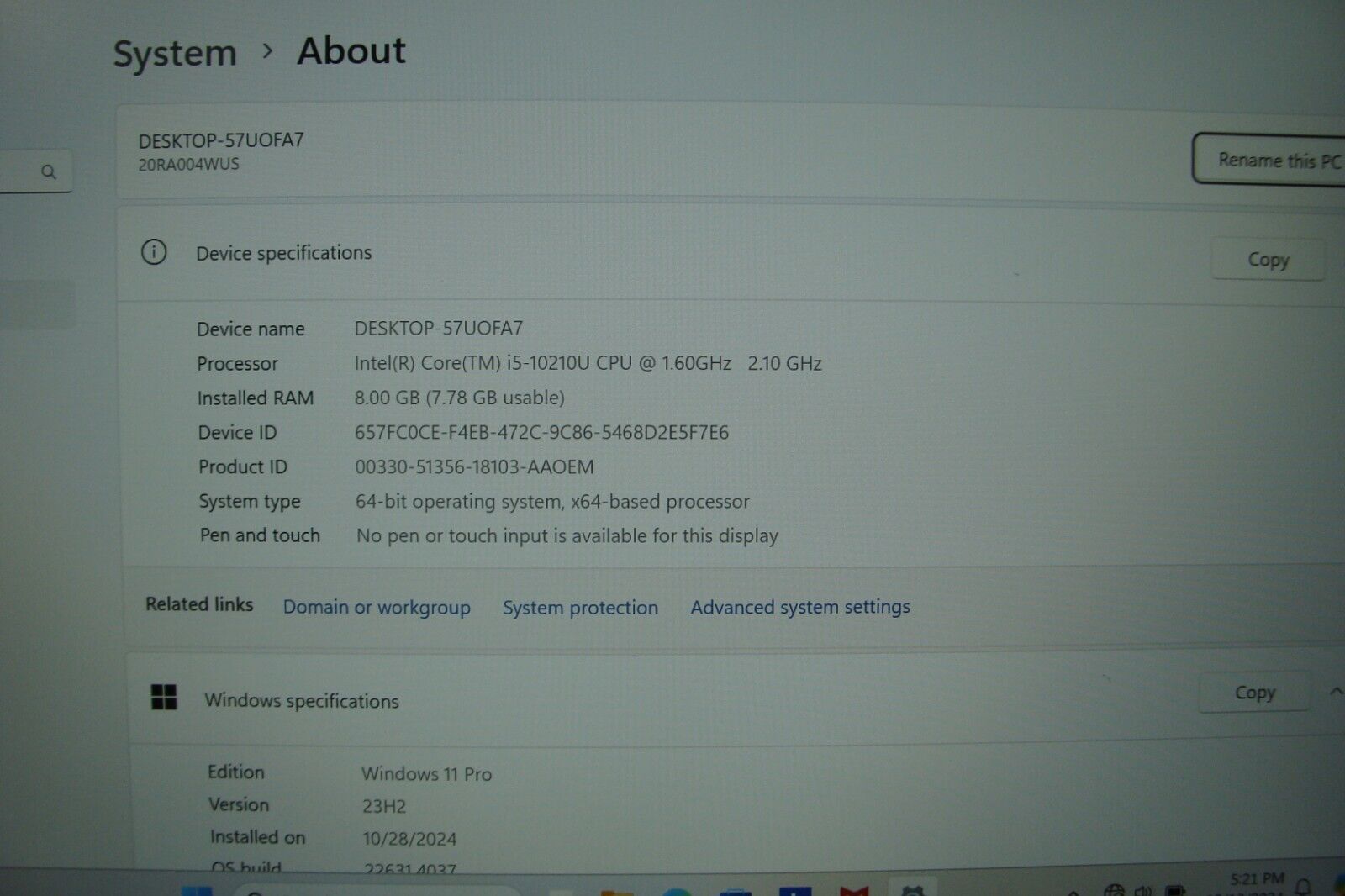Click the Processor label
This screenshot has height=896, width=1345.
[x=237, y=364]
